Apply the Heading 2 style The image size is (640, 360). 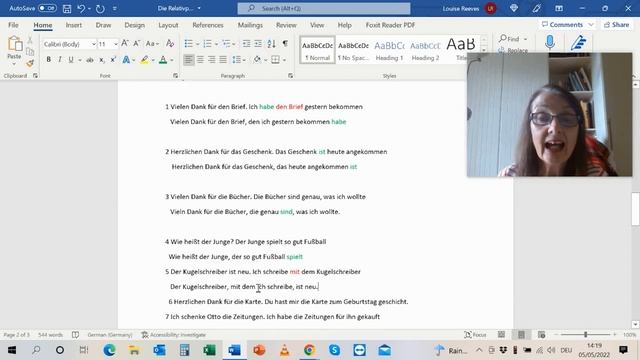click(425, 50)
